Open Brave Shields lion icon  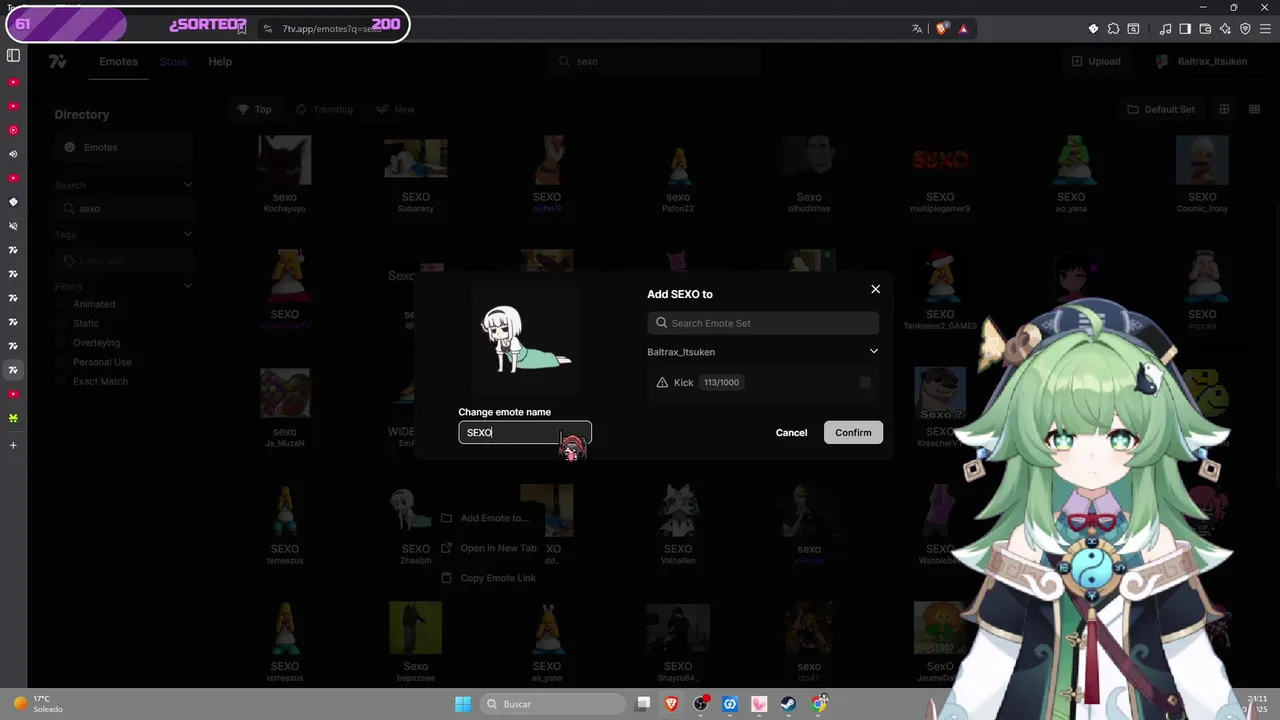(x=941, y=29)
